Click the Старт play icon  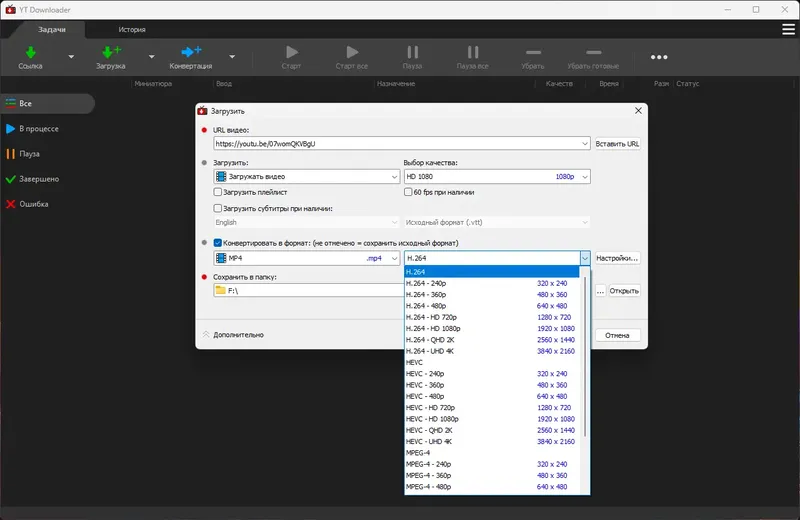(292, 52)
